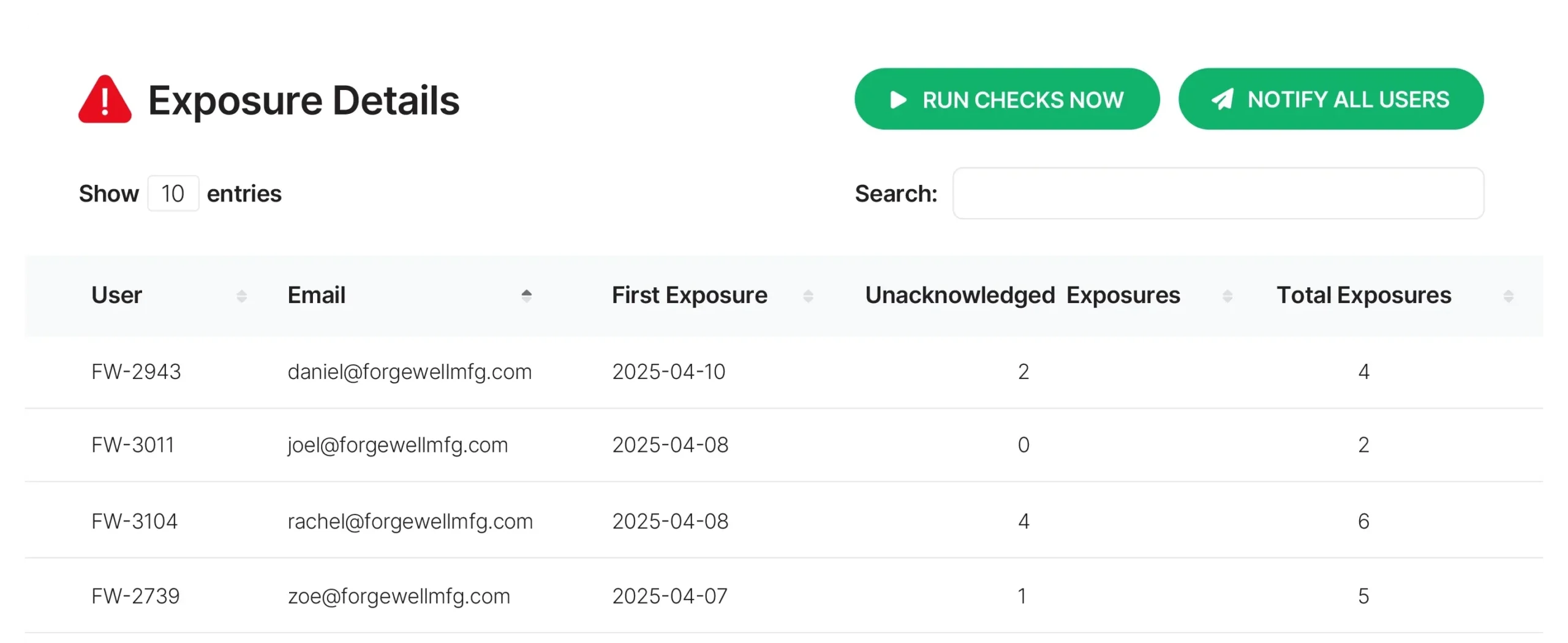This screenshot has width=1568, height=643.
Task: Toggle sort arrow on Email column
Action: coord(526,296)
